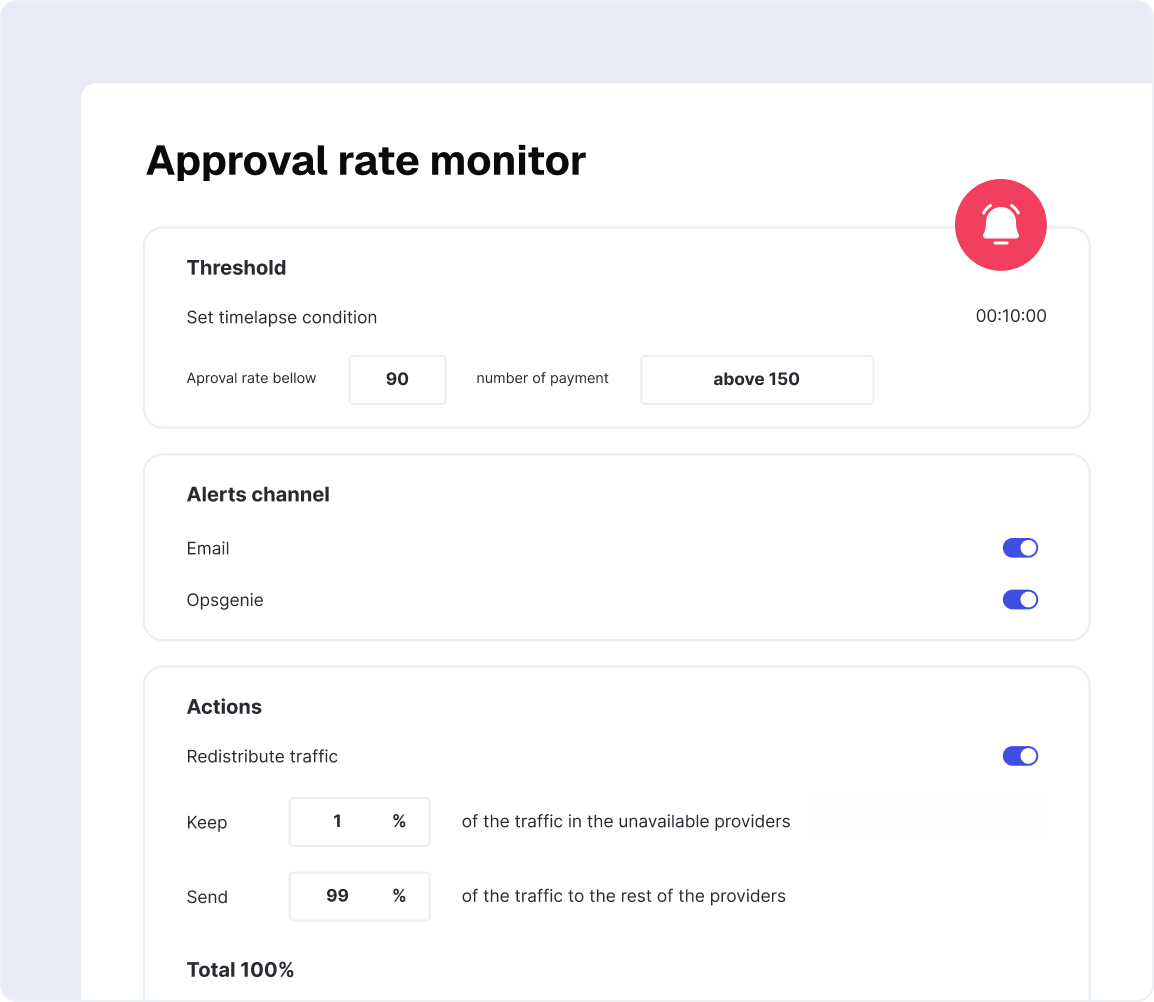
Task: Click the 'Total 100%' summary text
Action: click(240, 970)
